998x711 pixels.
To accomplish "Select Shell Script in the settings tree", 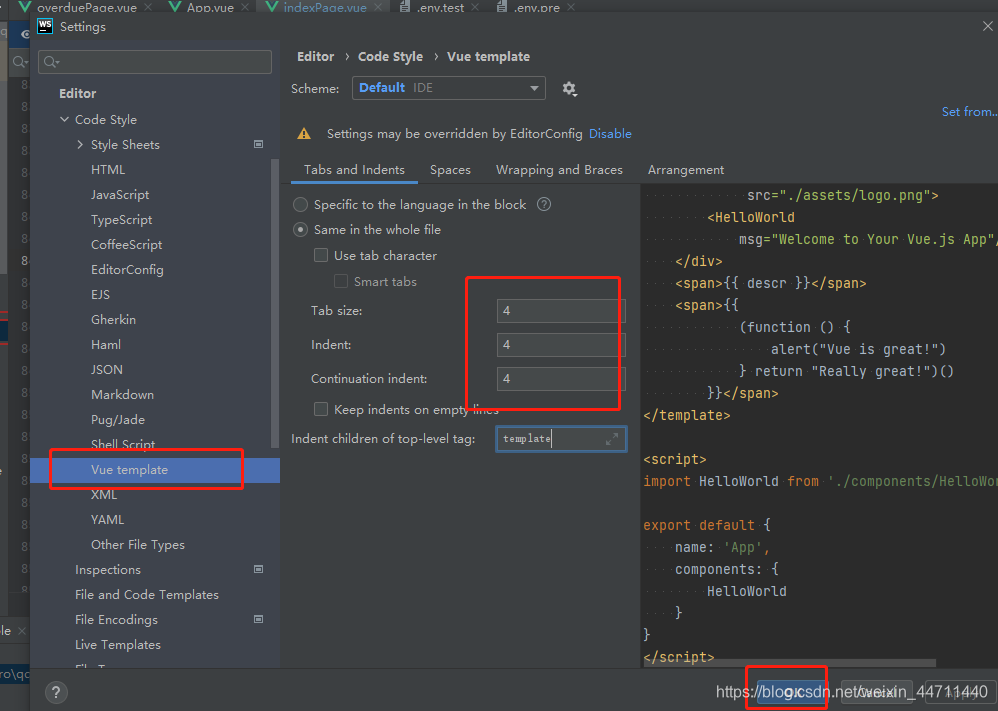I will [x=123, y=444].
